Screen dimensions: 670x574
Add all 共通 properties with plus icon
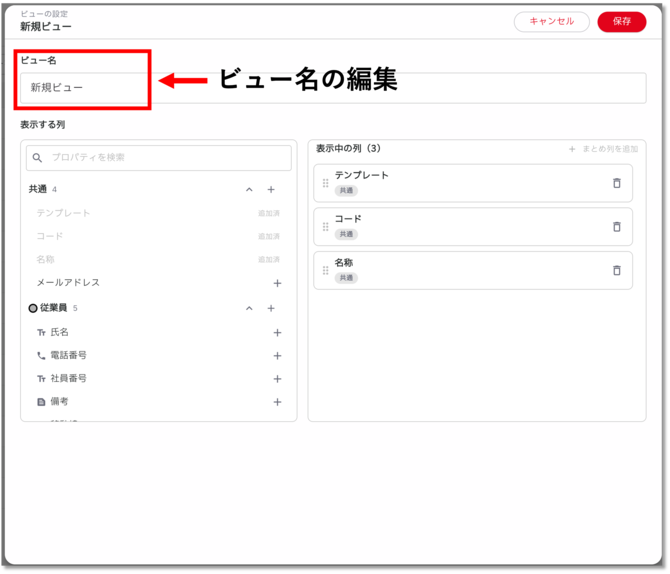(271, 189)
